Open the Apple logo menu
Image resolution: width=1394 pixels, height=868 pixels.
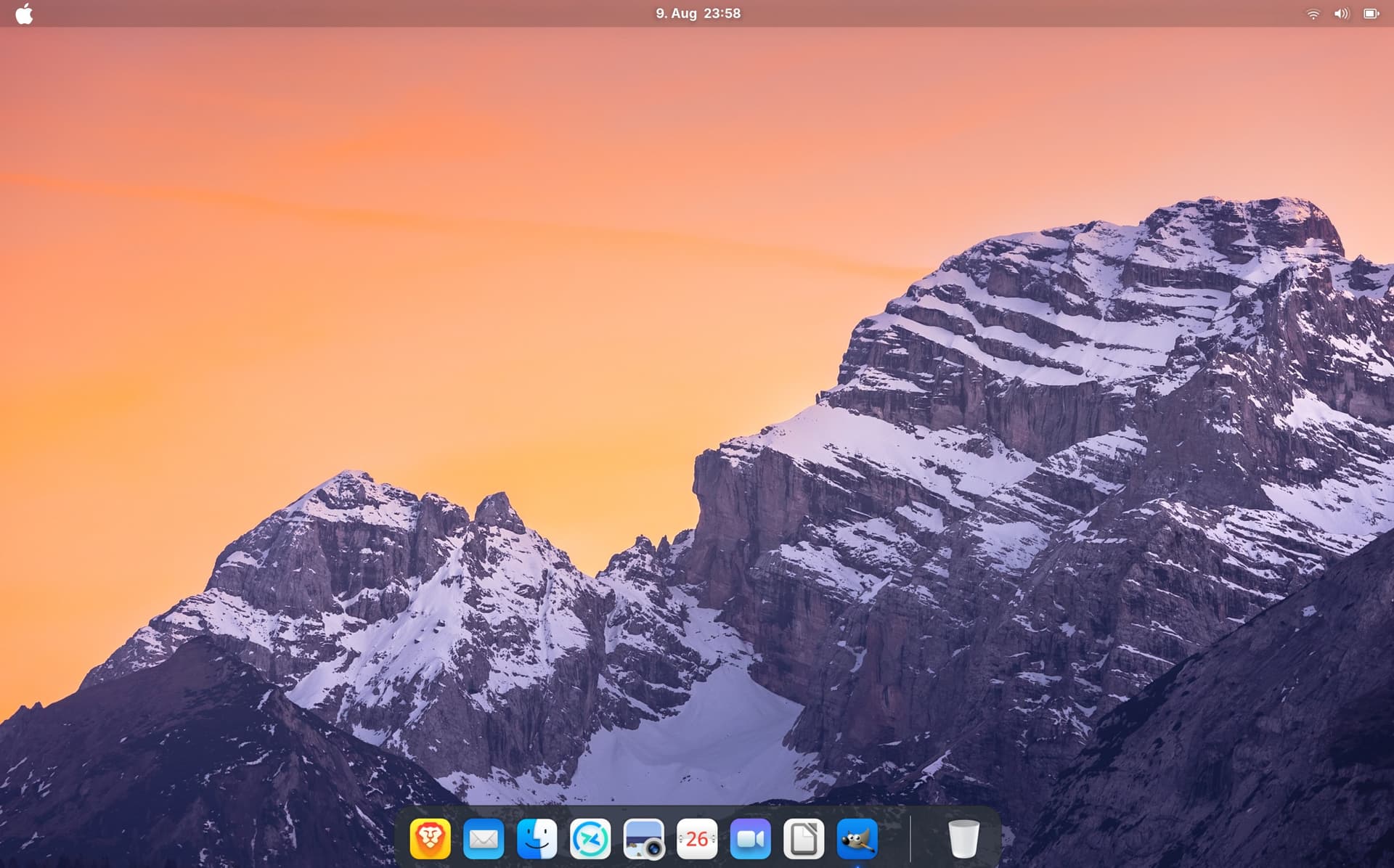point(24,14)
